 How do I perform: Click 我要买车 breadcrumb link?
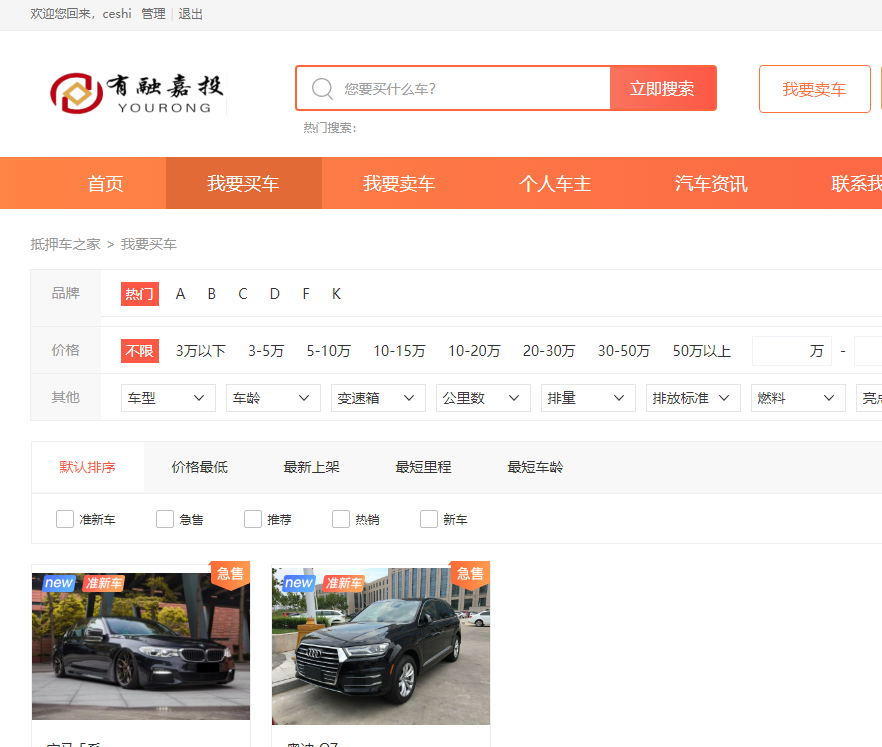[148, 244]
